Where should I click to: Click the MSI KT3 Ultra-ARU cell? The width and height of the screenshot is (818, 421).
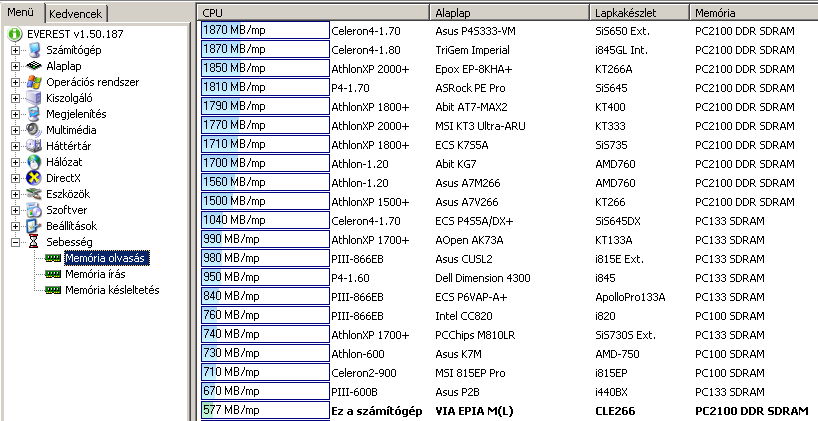(x=480, y=126)
